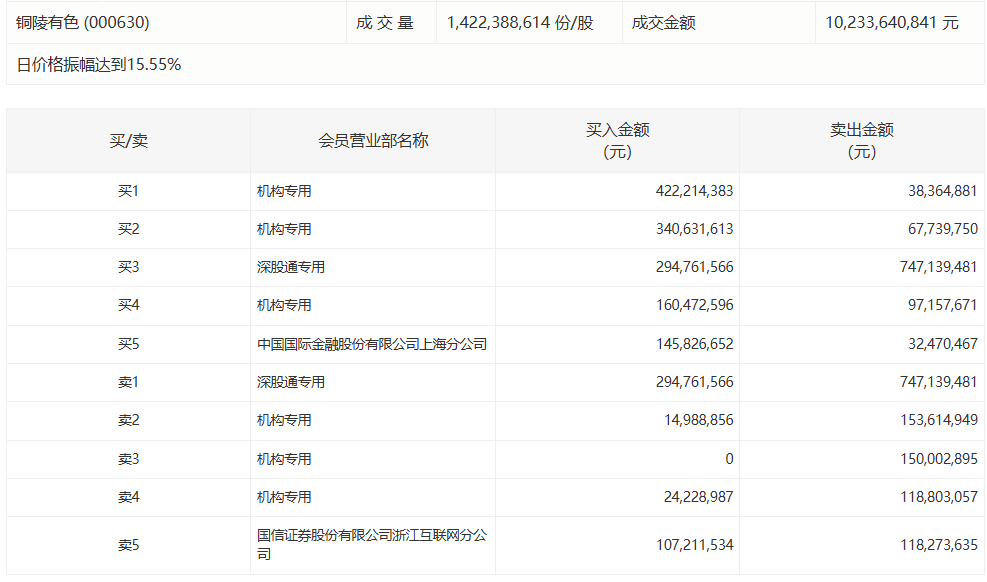
Task: Click 深股通专用 in the 买3 row
Action: click(x=291, y=267)
